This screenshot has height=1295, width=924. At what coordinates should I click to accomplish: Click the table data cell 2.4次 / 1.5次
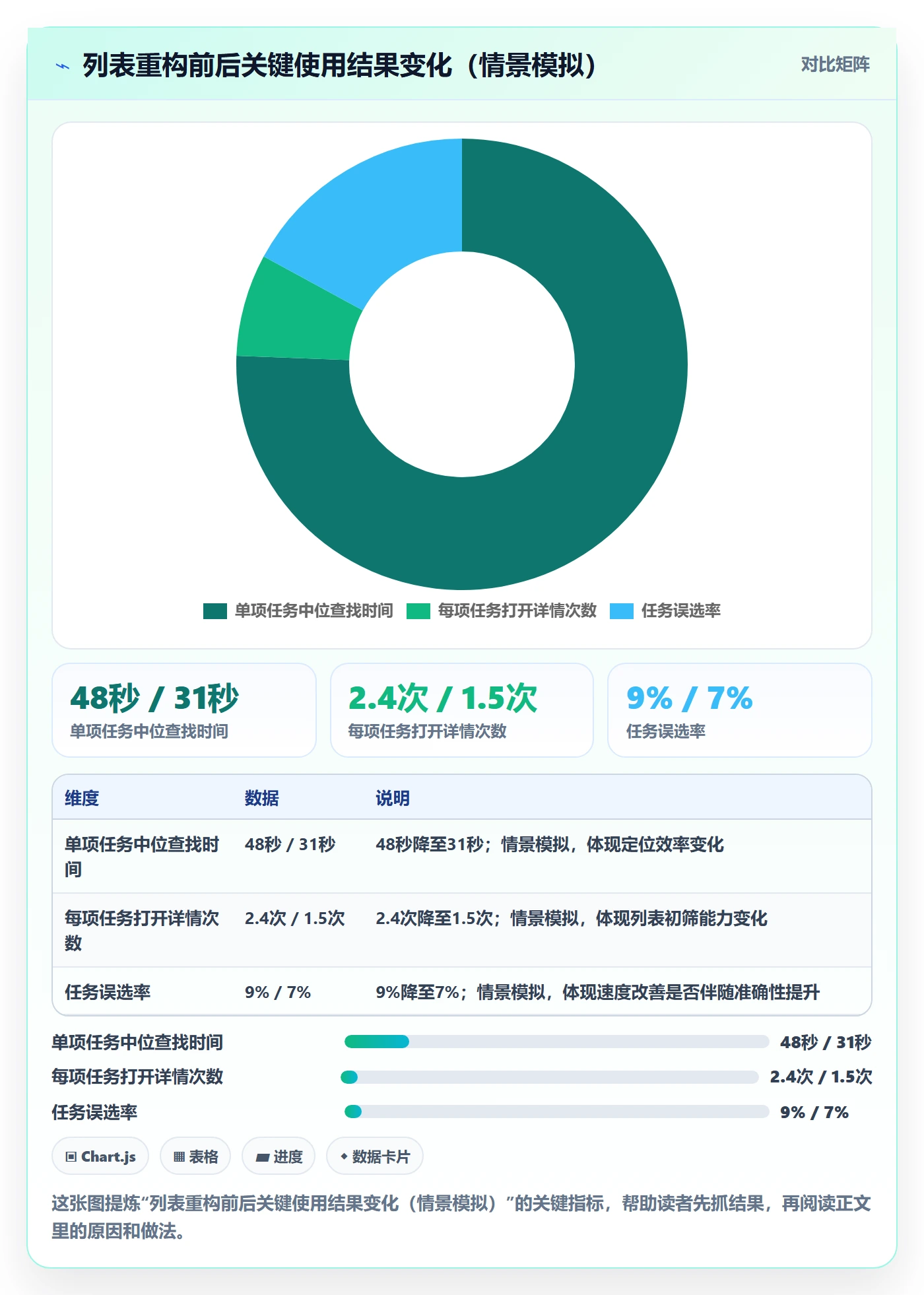click(x=295, y=918)
